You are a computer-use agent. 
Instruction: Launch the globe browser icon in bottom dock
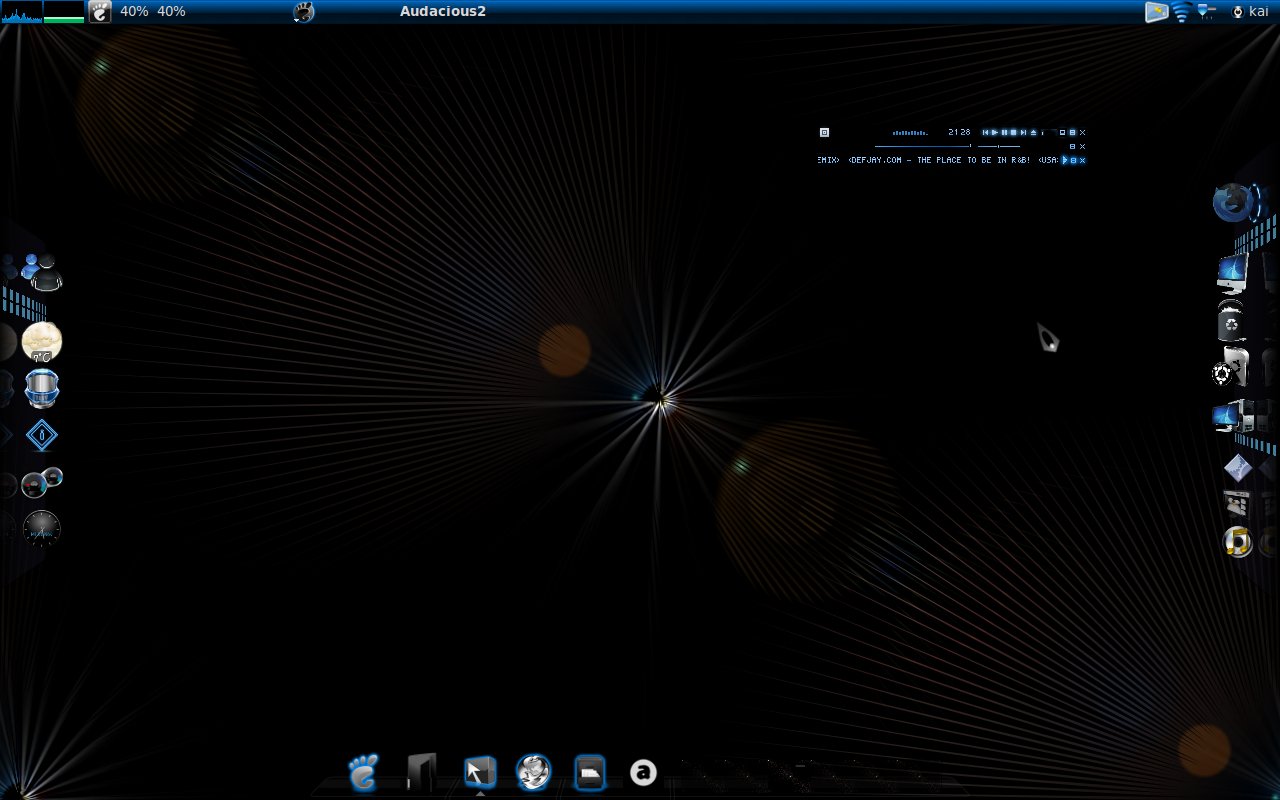pos(533,772)
